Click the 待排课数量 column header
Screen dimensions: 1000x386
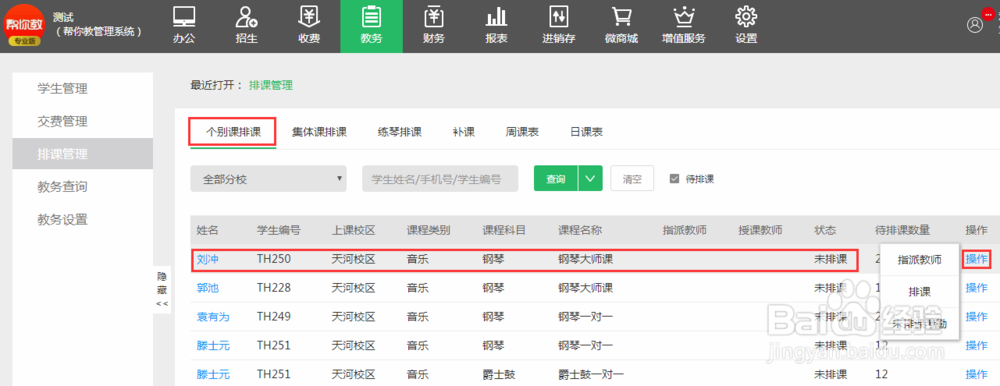[902, 230]
